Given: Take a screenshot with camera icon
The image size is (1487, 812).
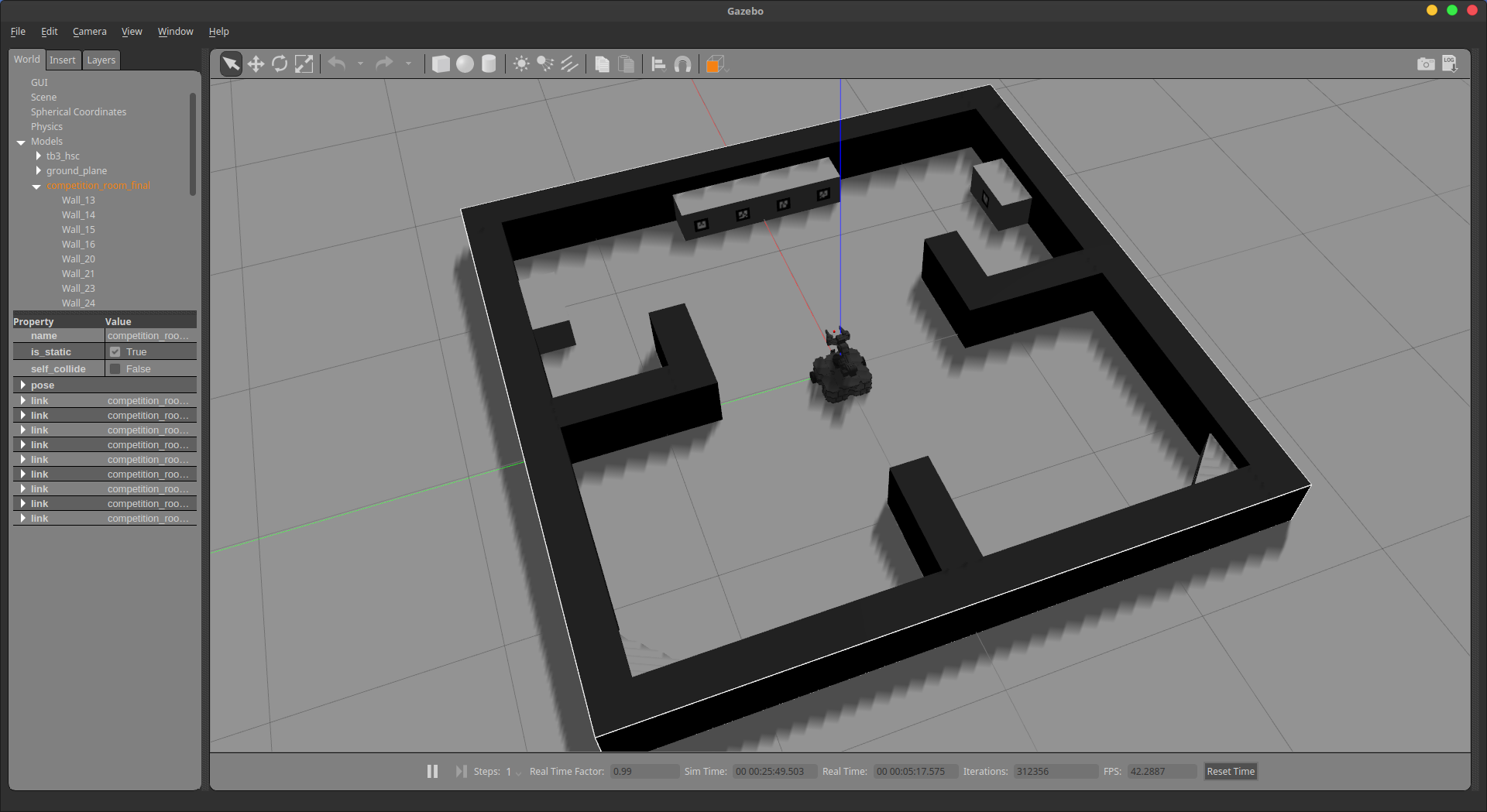Looking at the screenshot, I should pos(1426,64).
